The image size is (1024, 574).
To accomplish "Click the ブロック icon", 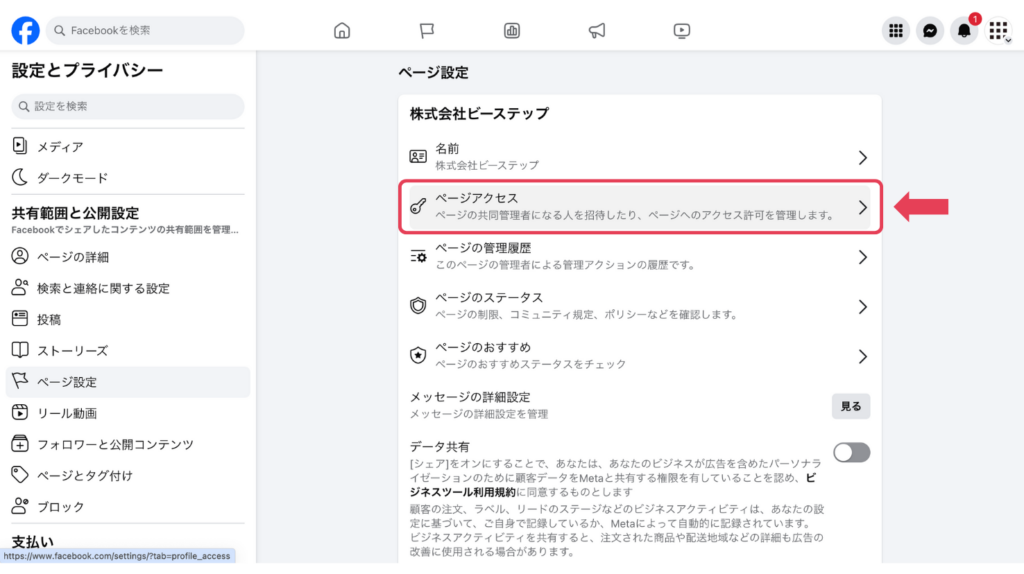I will (20, 506).
